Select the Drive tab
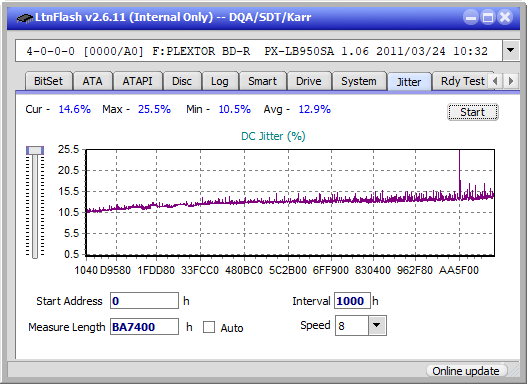Image resolution: width=527 pixels, height=384 pixels. pos(309,81)
